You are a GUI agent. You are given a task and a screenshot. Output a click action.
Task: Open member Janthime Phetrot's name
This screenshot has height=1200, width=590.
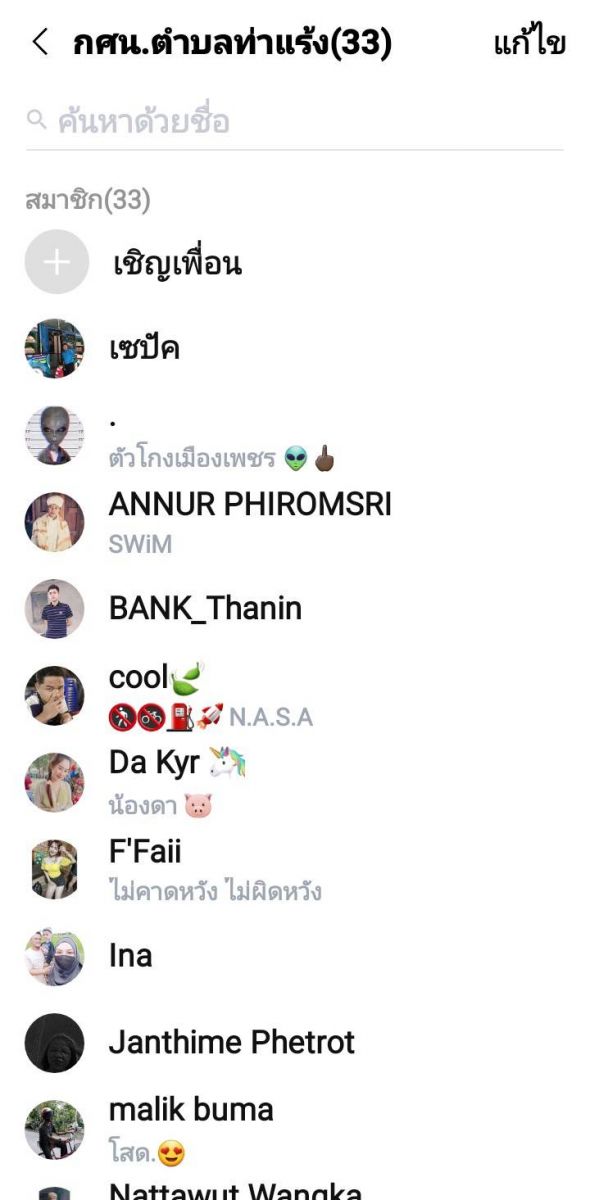click(232, 1043)
